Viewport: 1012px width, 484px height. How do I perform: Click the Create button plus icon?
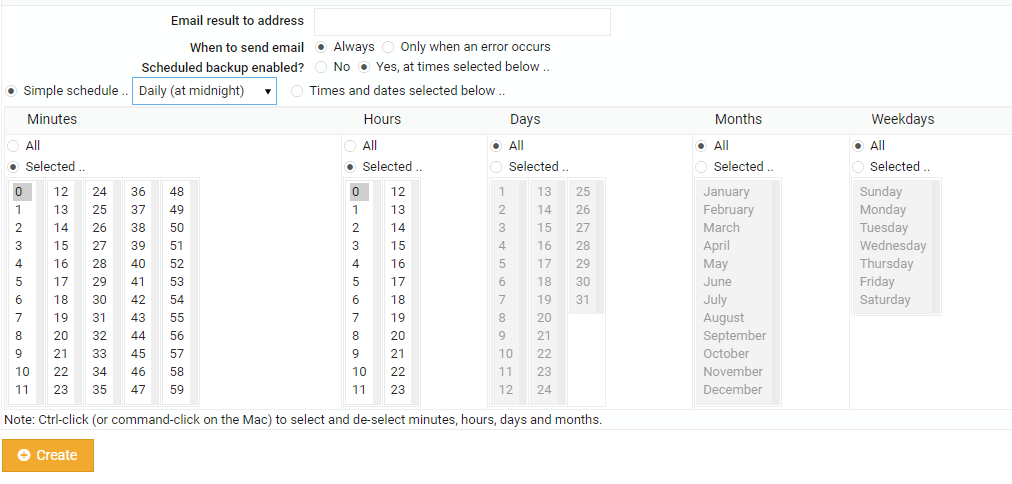pyautogui.click(x=24, y=455)
